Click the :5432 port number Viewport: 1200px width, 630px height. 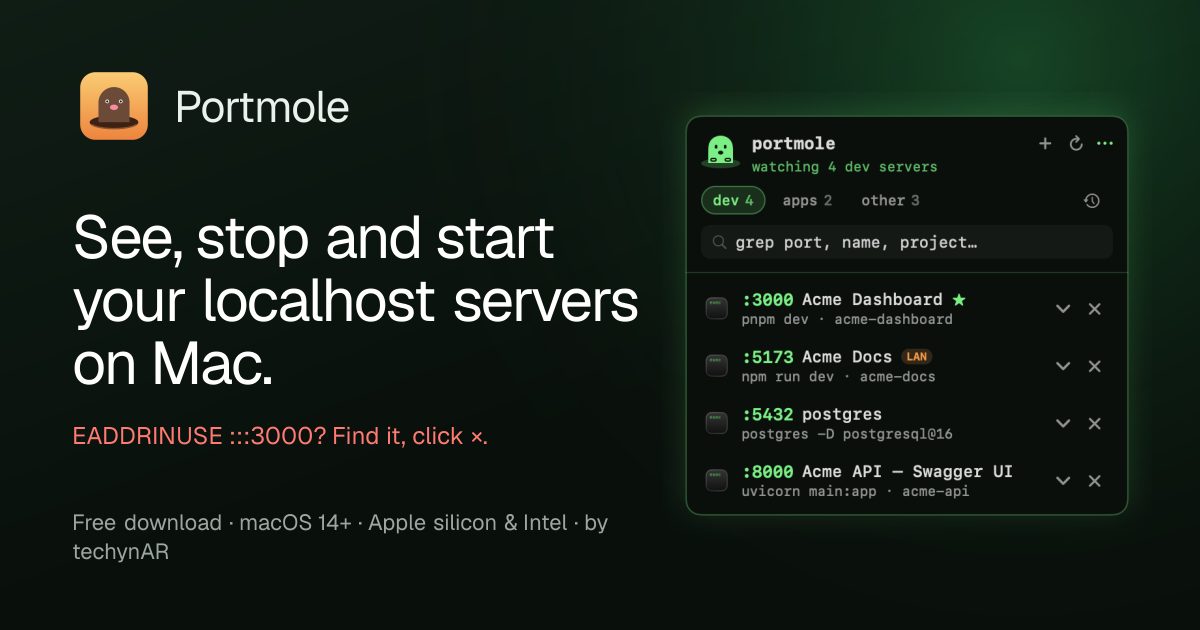pos(768,414)
